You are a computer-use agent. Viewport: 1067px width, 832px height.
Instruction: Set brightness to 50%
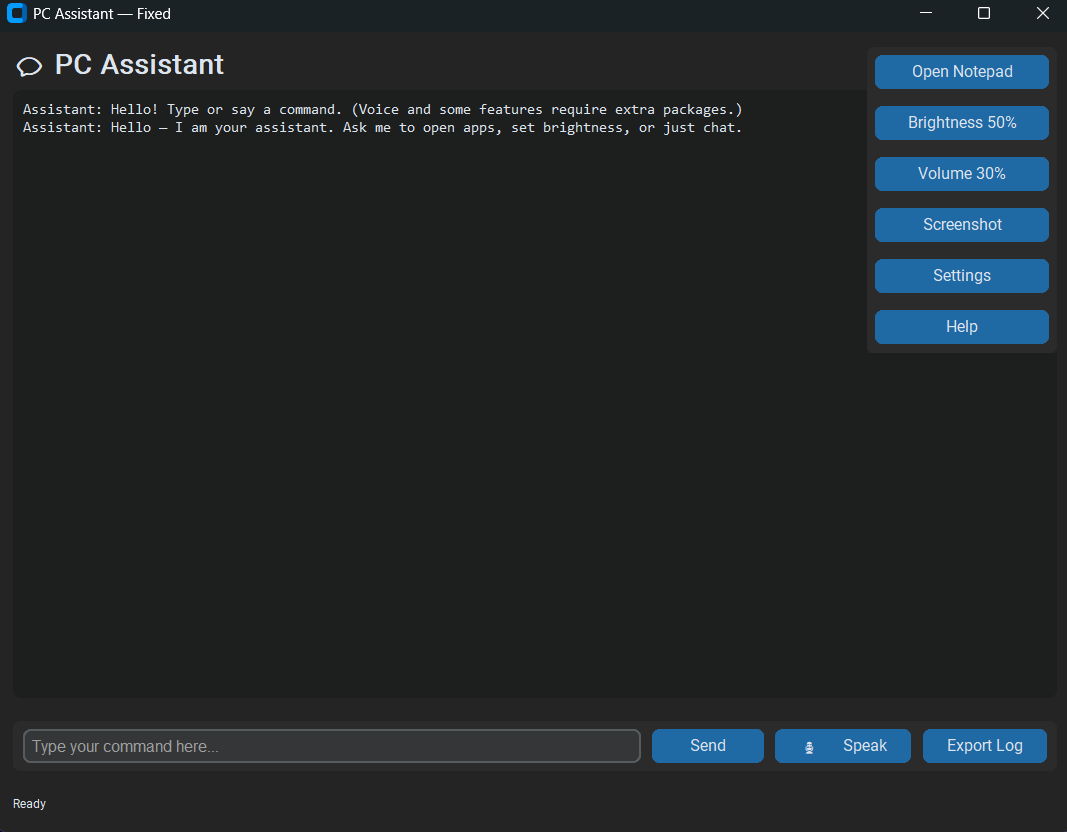point(961,122)
